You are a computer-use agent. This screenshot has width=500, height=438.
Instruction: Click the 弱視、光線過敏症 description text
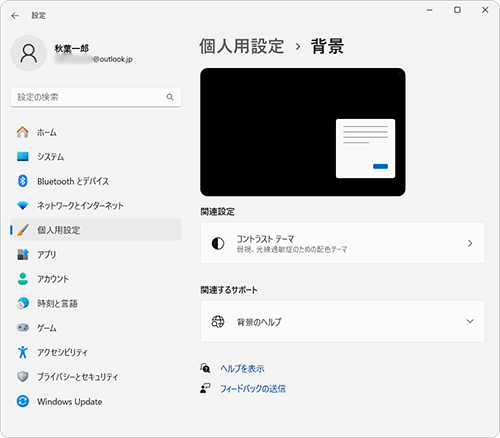click(x=292, y=250)
